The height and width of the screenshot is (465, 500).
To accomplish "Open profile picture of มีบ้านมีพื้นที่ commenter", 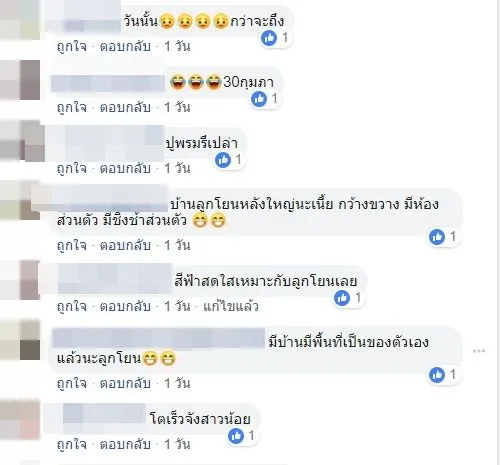I will coord(20,340).
